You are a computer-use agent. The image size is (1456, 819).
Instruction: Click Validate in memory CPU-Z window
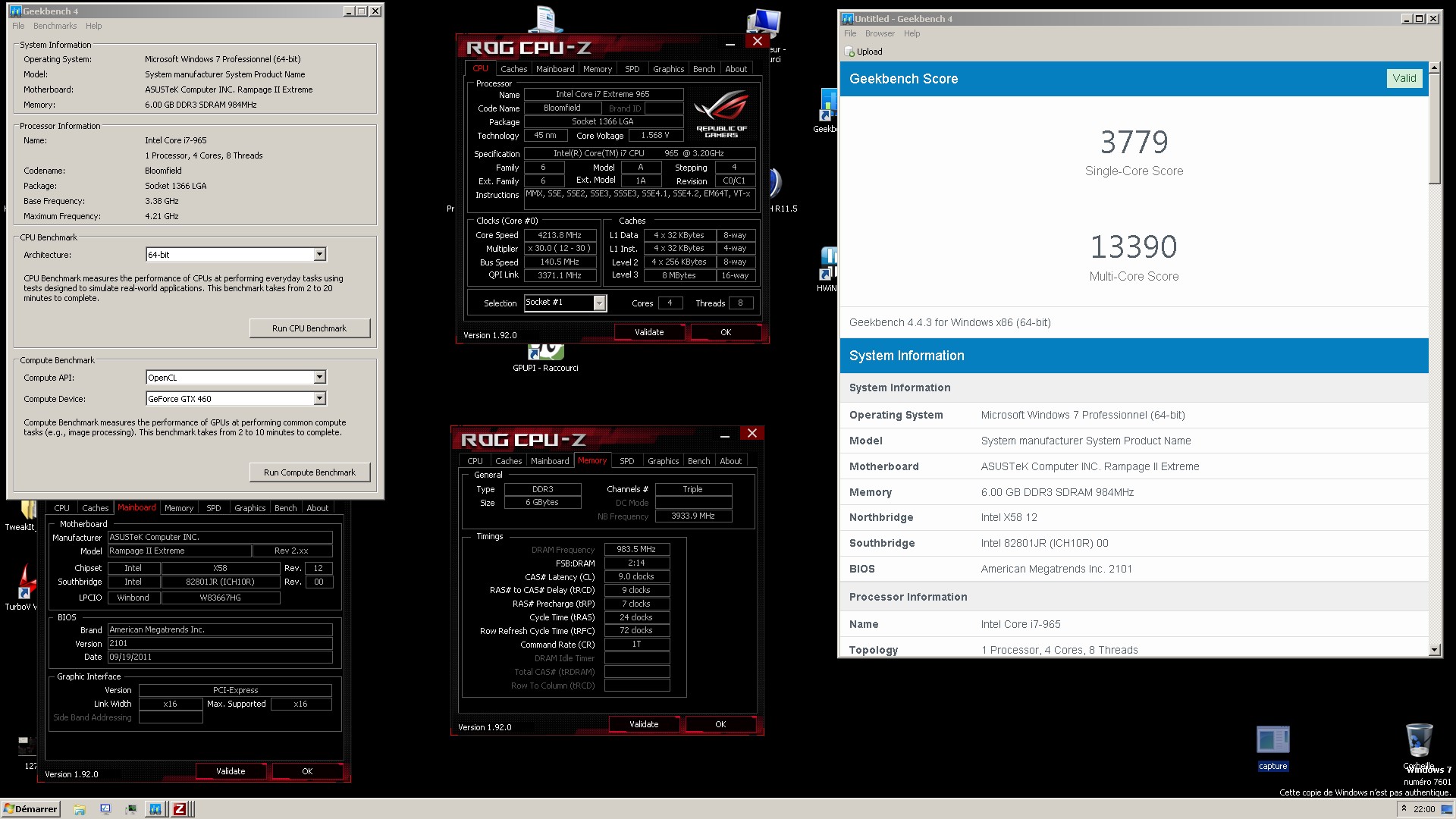(644, 724)
